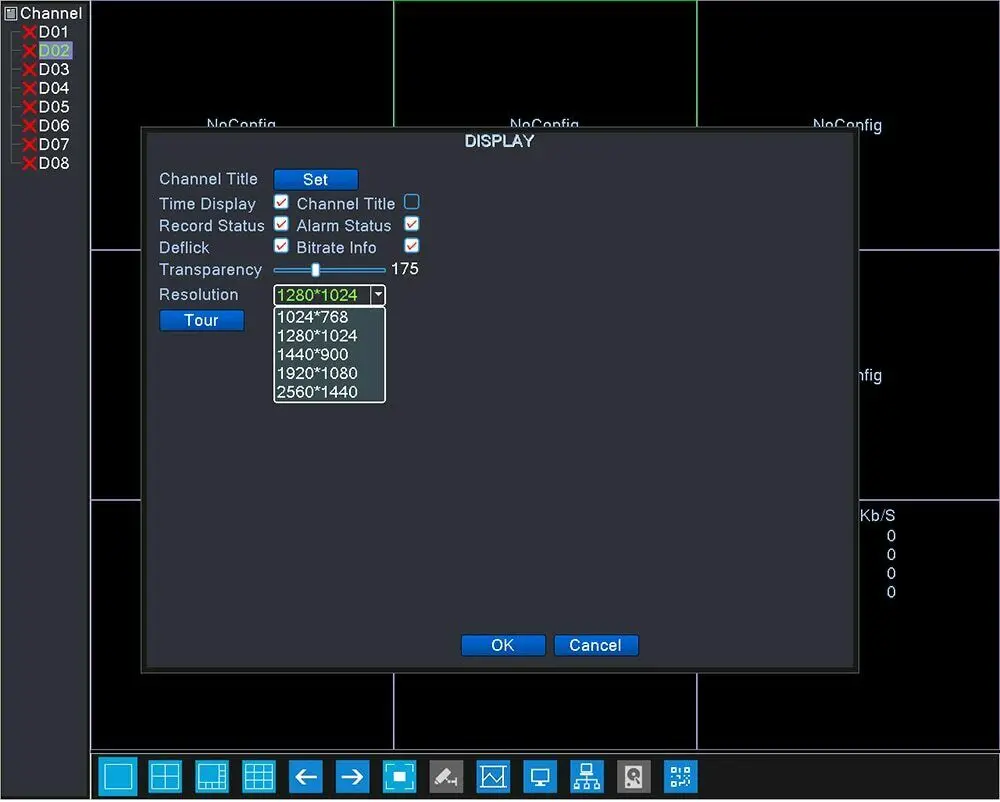Choose the eight-view layout icon
This screenshot has height=802, width=1000.
click(212, 778)
